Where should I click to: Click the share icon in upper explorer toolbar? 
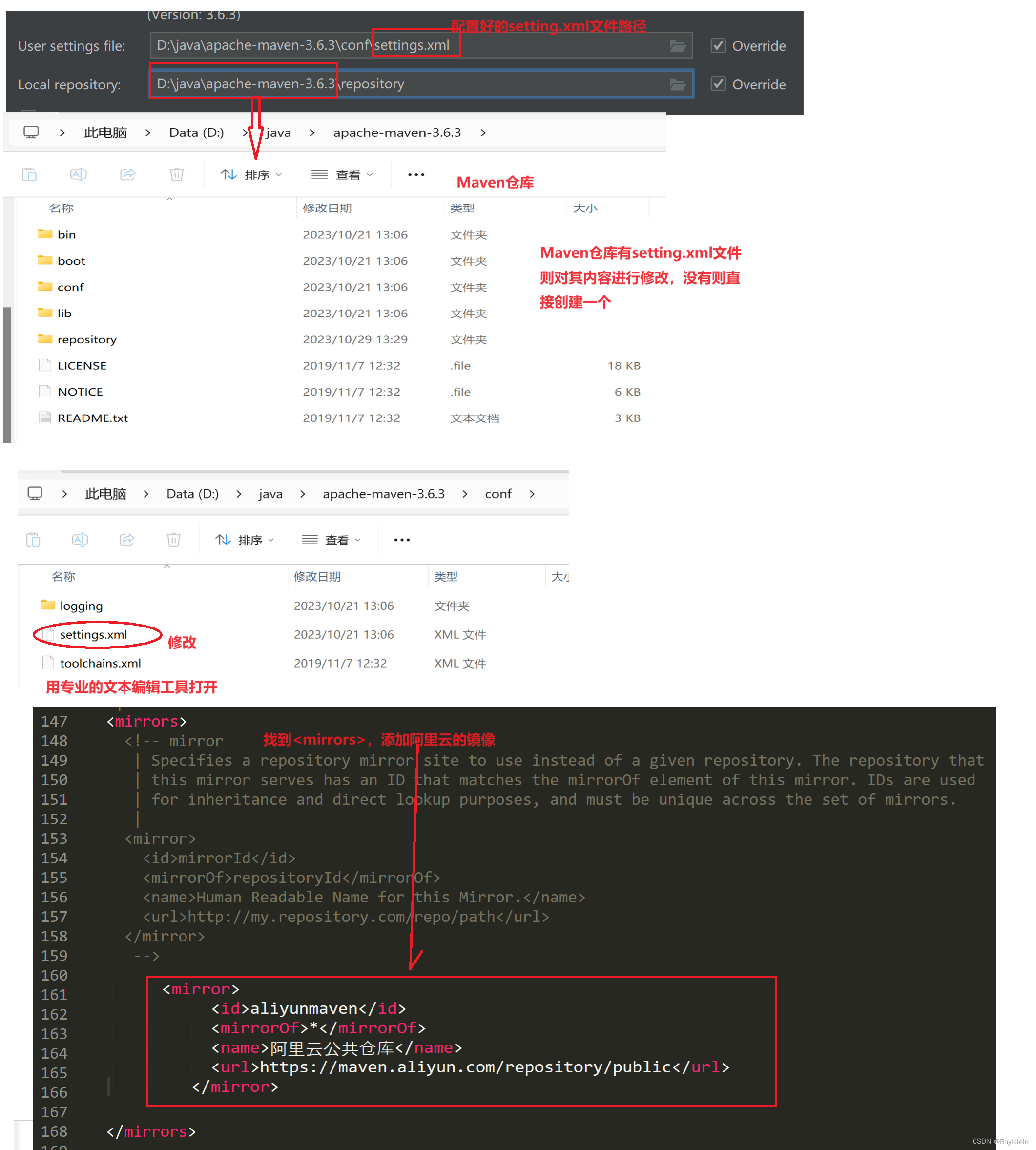point(127,174)
